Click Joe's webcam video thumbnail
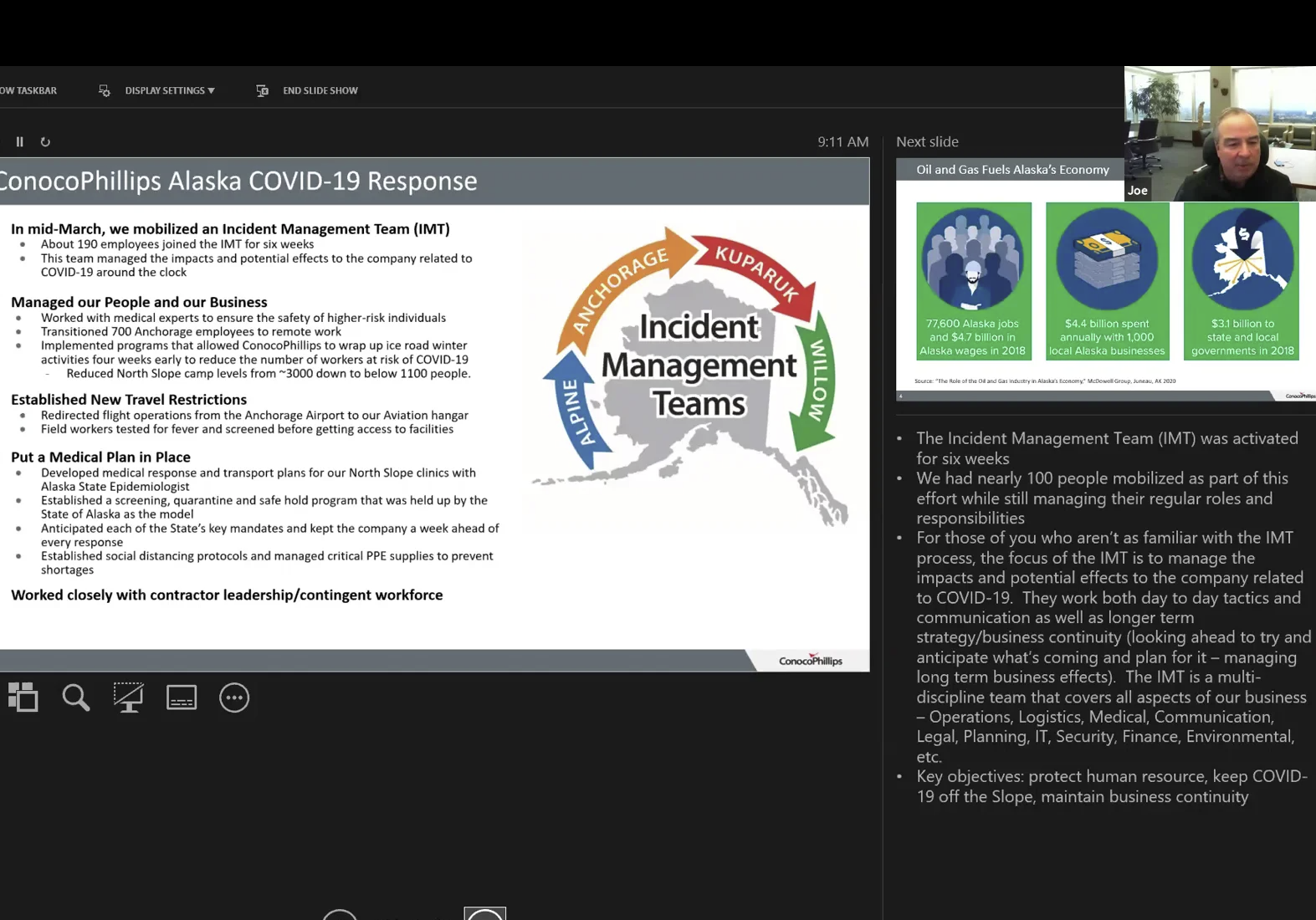 pyautogui.click(x=1219, y=134)
